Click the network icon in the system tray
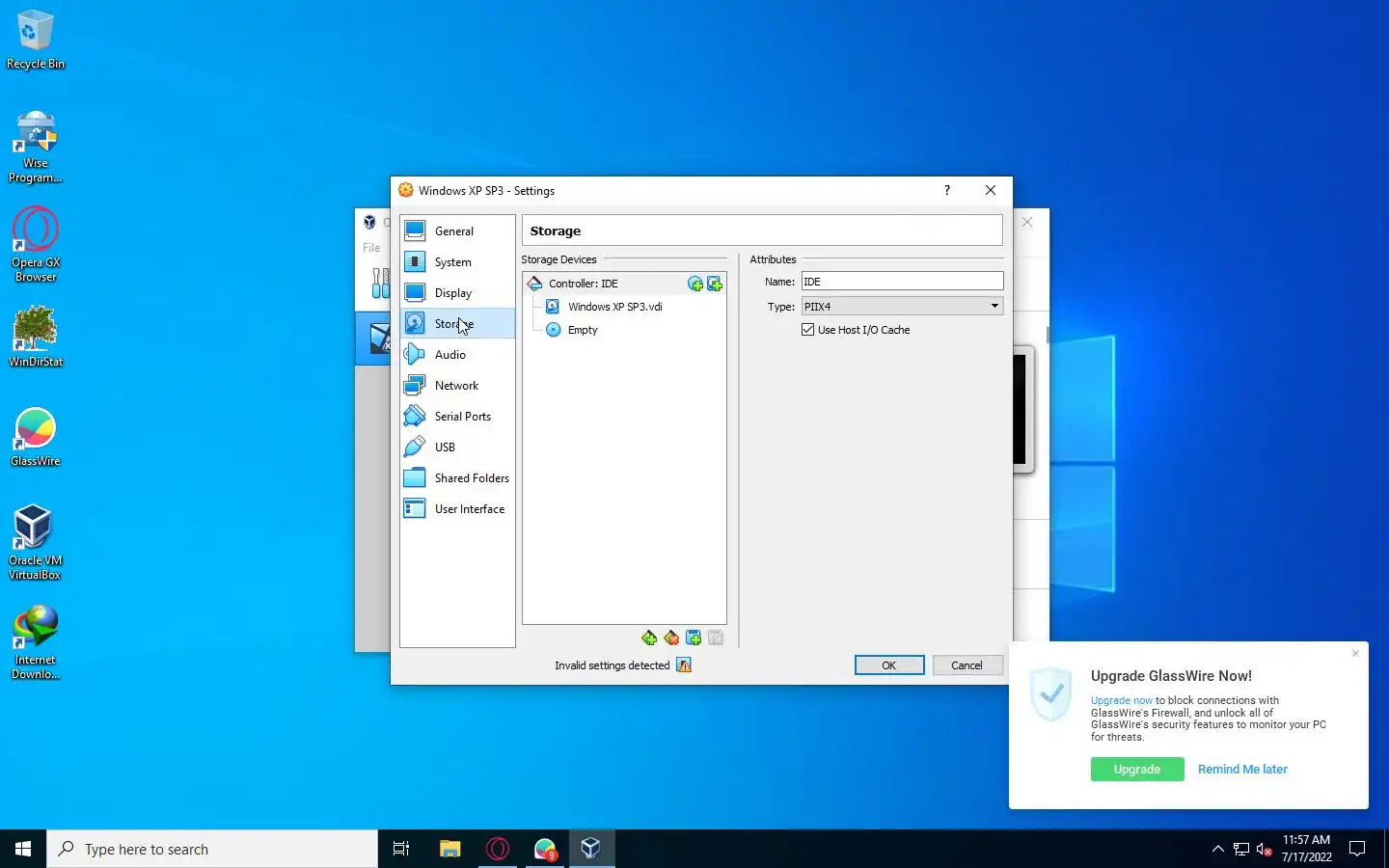Viewport: 1389px width, 868px height. pos(1241,850)
